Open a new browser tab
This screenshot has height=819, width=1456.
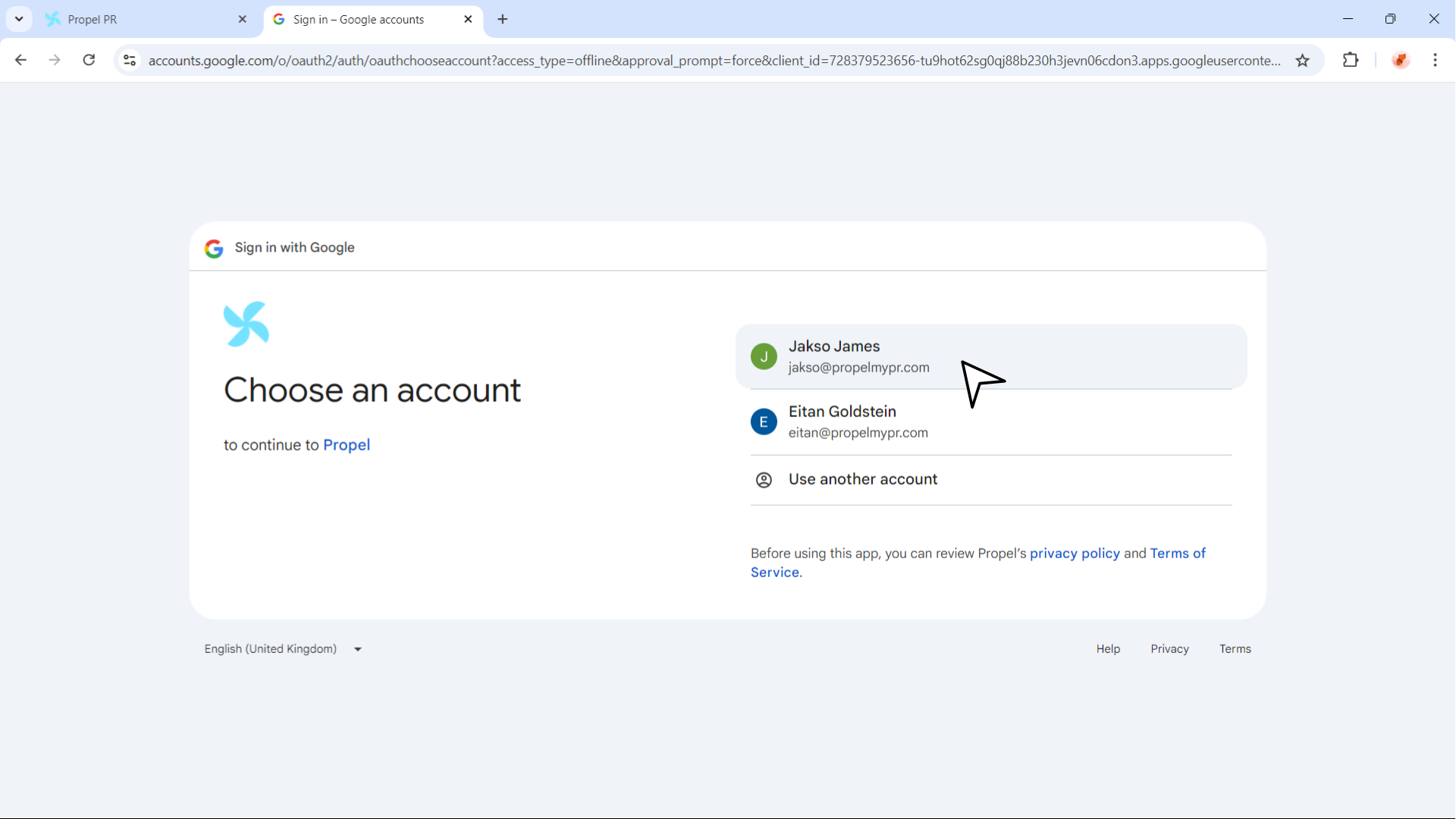click(503, 20)
